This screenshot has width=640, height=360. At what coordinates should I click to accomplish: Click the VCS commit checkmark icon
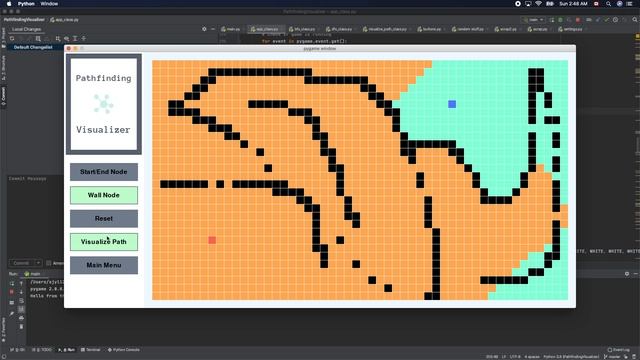pos(607,20)
